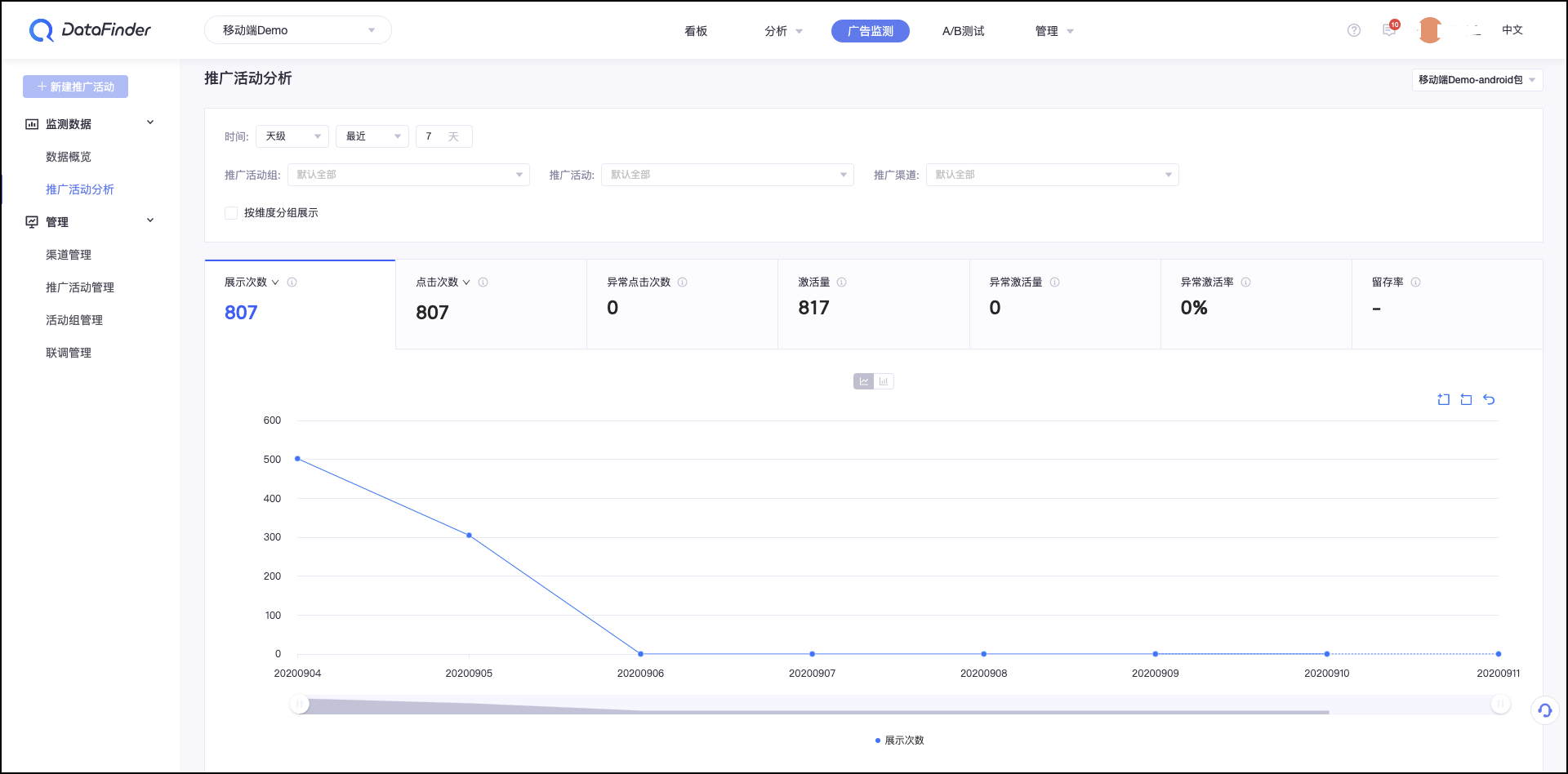1568x774 pixels.
Task: Click the info icon beside 异常激活率
Action: [x=1245, y=282]
